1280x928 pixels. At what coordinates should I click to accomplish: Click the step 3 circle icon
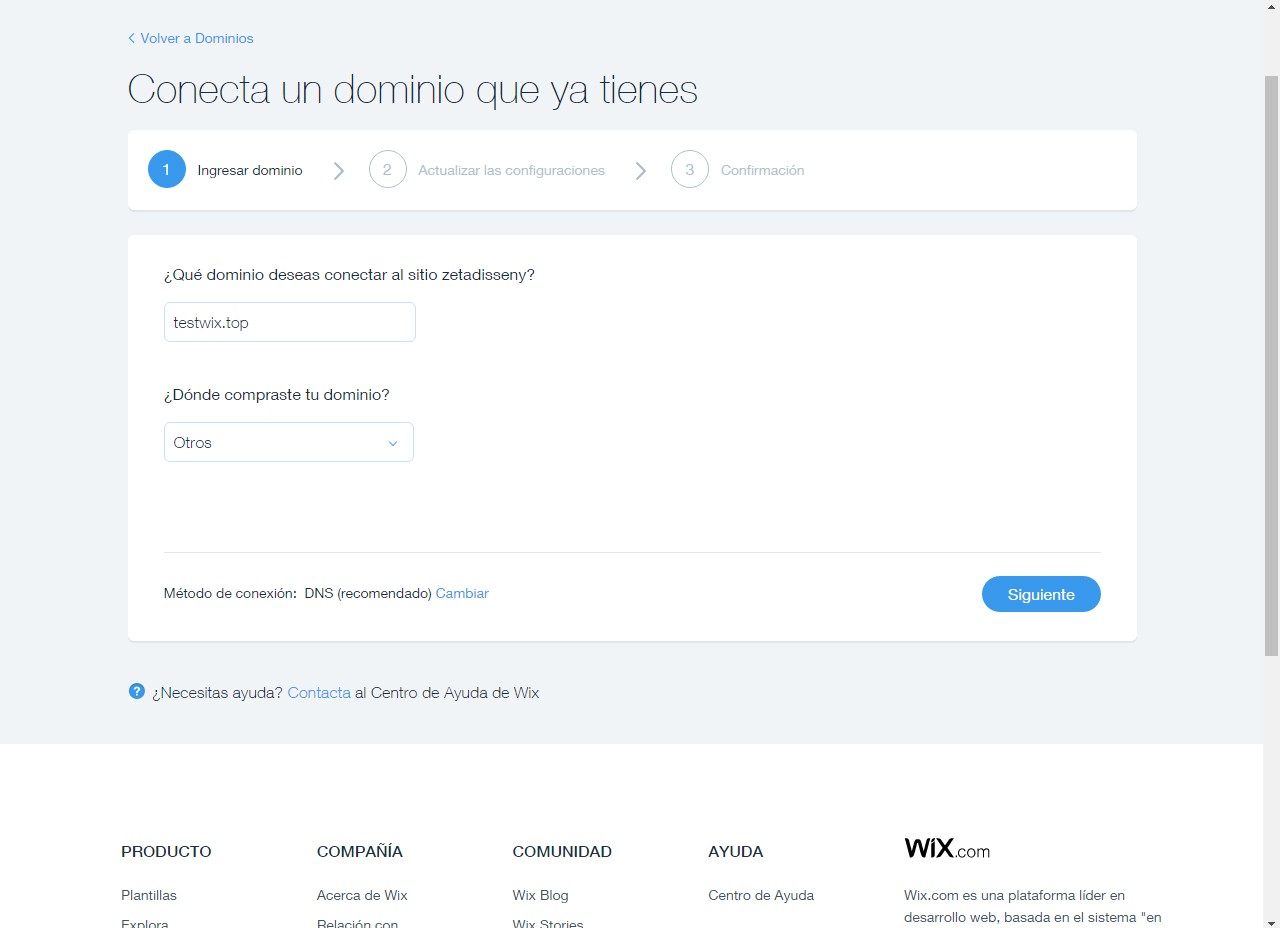coord(689,170)
